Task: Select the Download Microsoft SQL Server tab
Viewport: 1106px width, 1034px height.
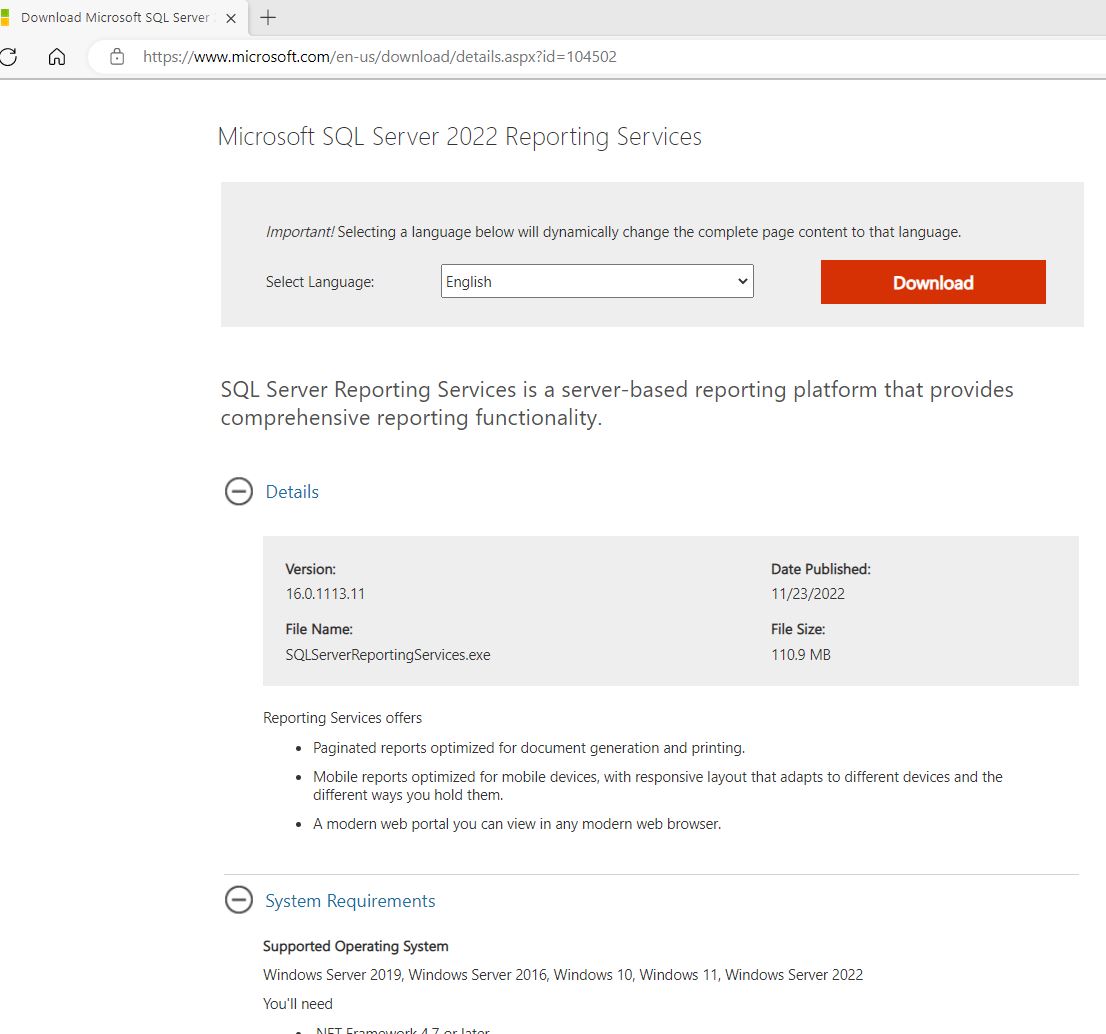Action: point(115,18)
